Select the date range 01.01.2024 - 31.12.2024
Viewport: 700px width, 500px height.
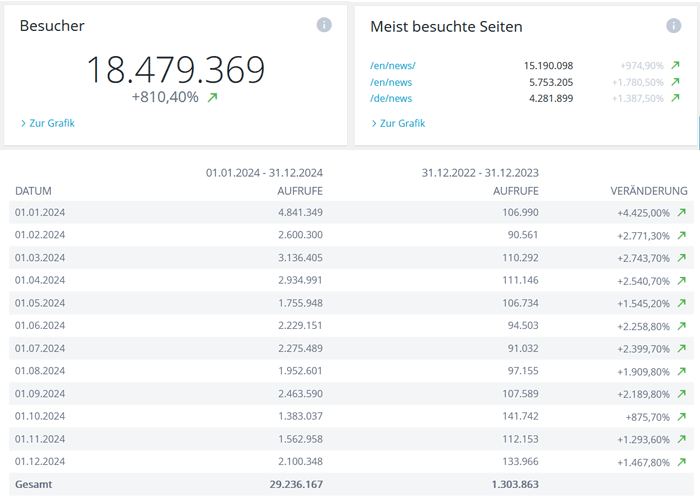point(264,172)
